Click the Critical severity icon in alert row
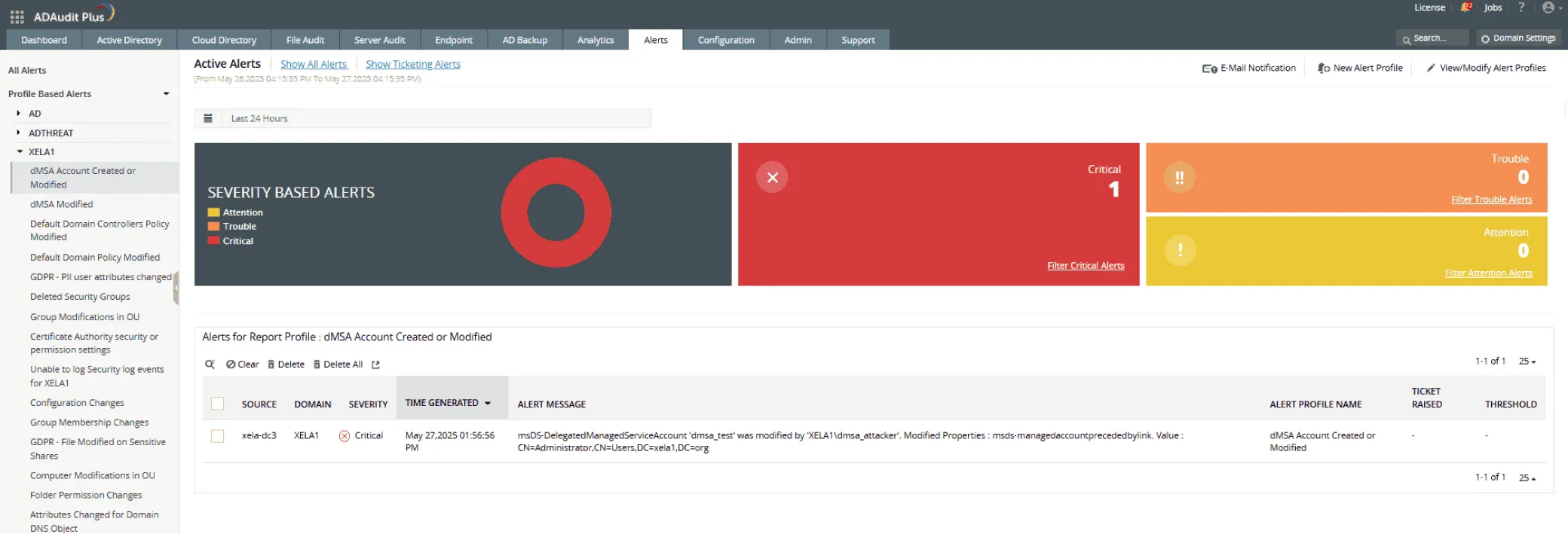 click(345, 436)
